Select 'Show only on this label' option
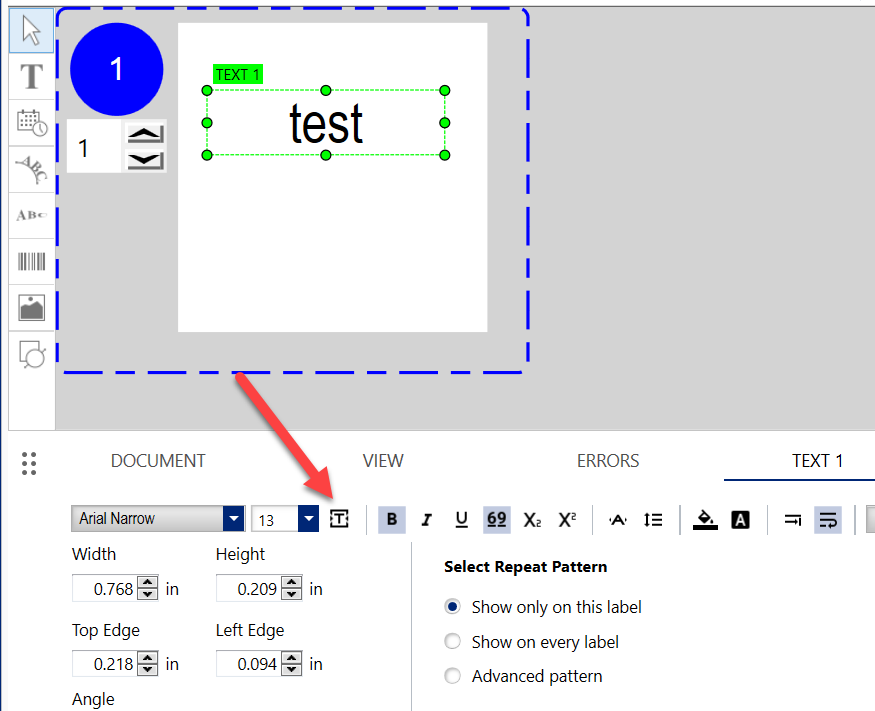This screenshot has width=875, height=711. pyautogui.click(x=453, y=607)
